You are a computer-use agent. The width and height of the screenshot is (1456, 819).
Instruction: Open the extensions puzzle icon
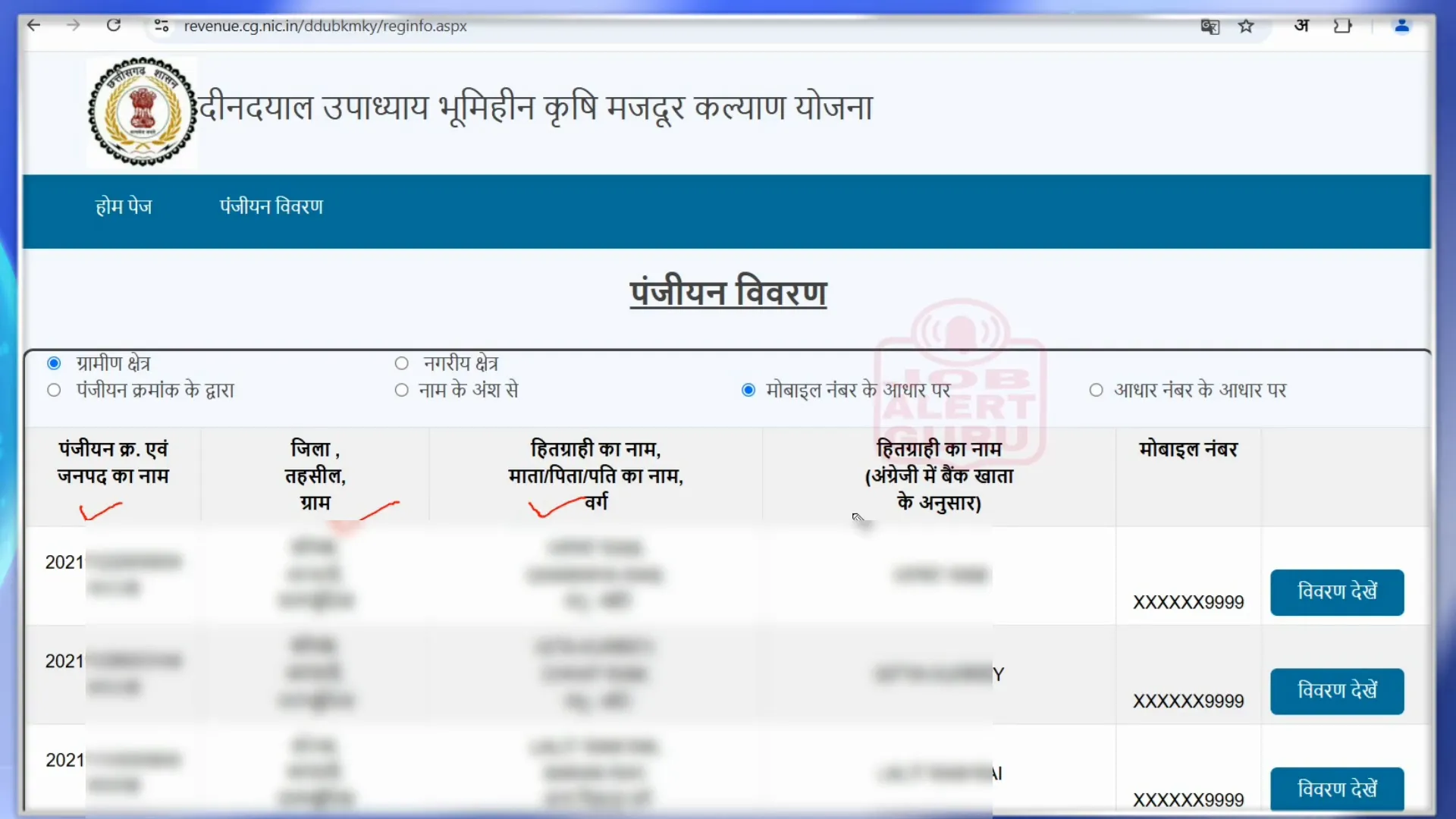[x=1342, y=27]
